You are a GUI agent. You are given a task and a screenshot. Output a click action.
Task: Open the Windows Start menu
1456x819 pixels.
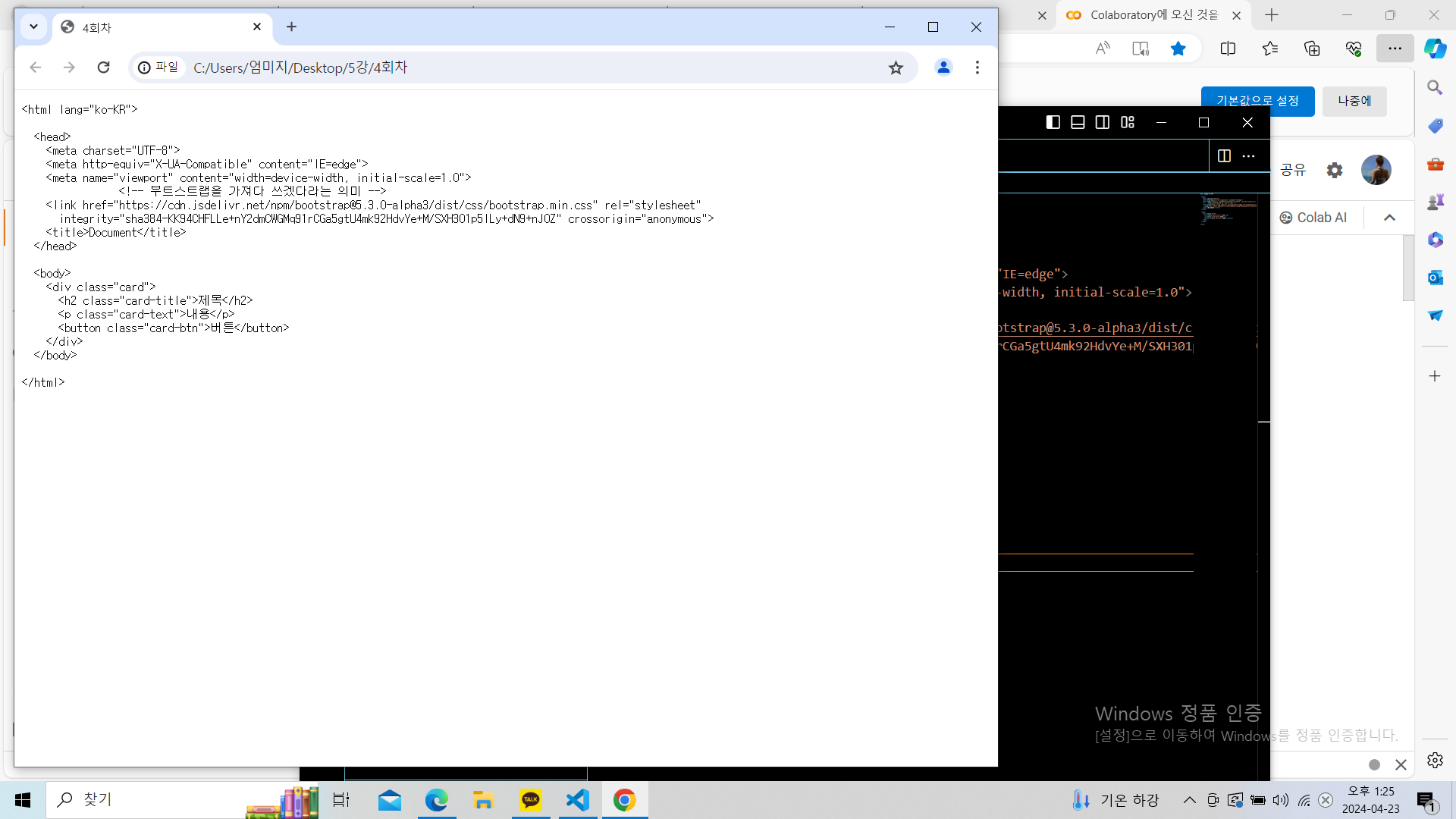[x=23, y=800]
